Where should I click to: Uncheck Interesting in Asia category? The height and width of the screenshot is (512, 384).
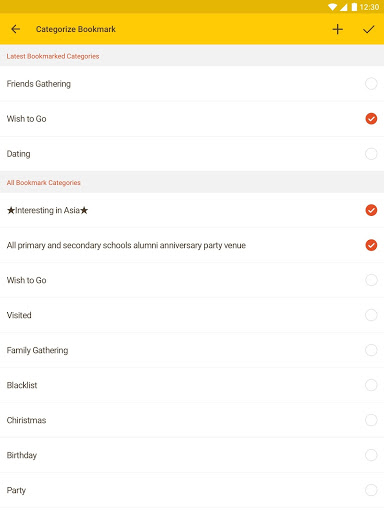371,210
